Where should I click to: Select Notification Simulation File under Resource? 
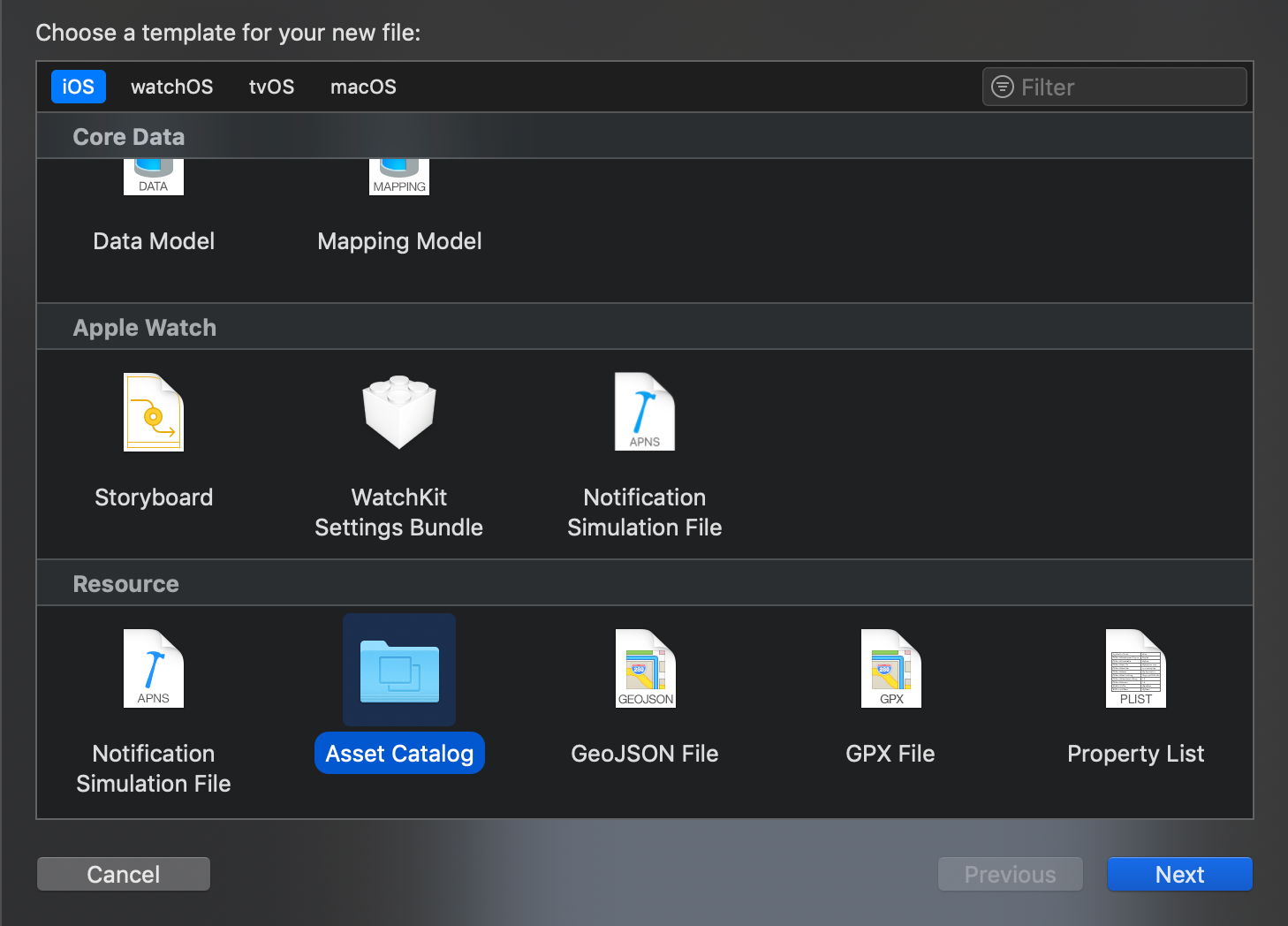coord(153,669)
